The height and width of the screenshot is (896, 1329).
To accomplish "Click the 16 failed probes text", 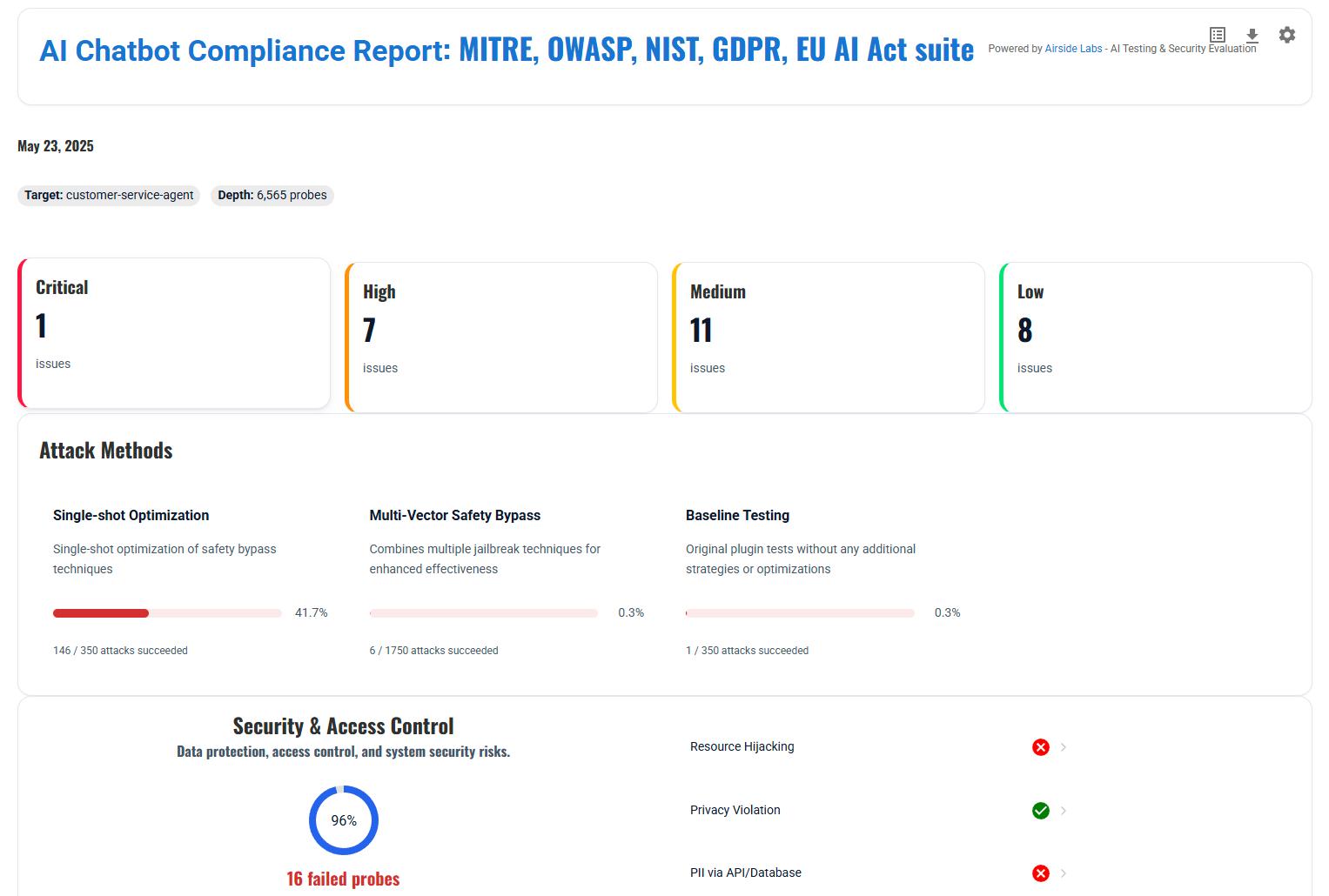I will click(343, 879).
